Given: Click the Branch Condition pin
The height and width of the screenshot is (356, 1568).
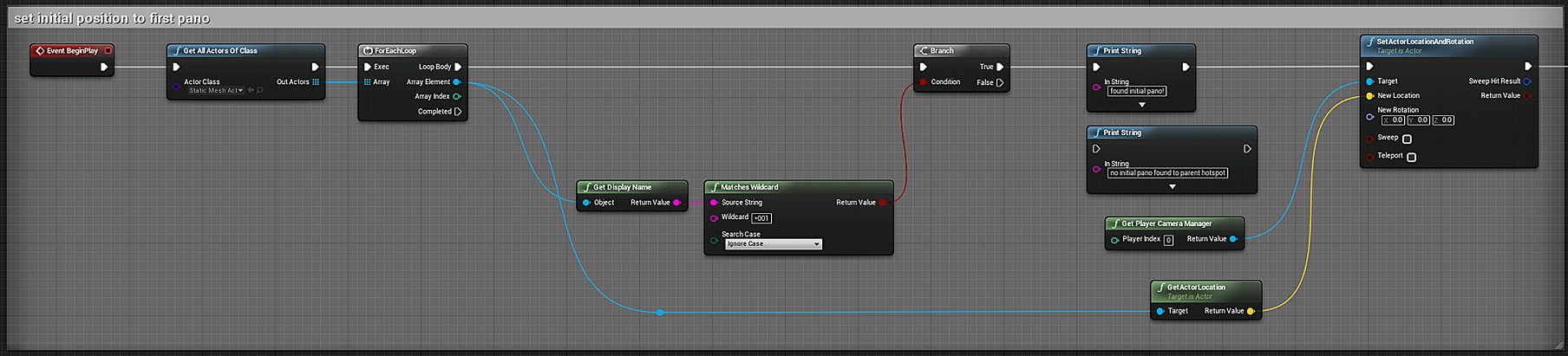Looking at the screenshot, I should [x=923, y=82].
